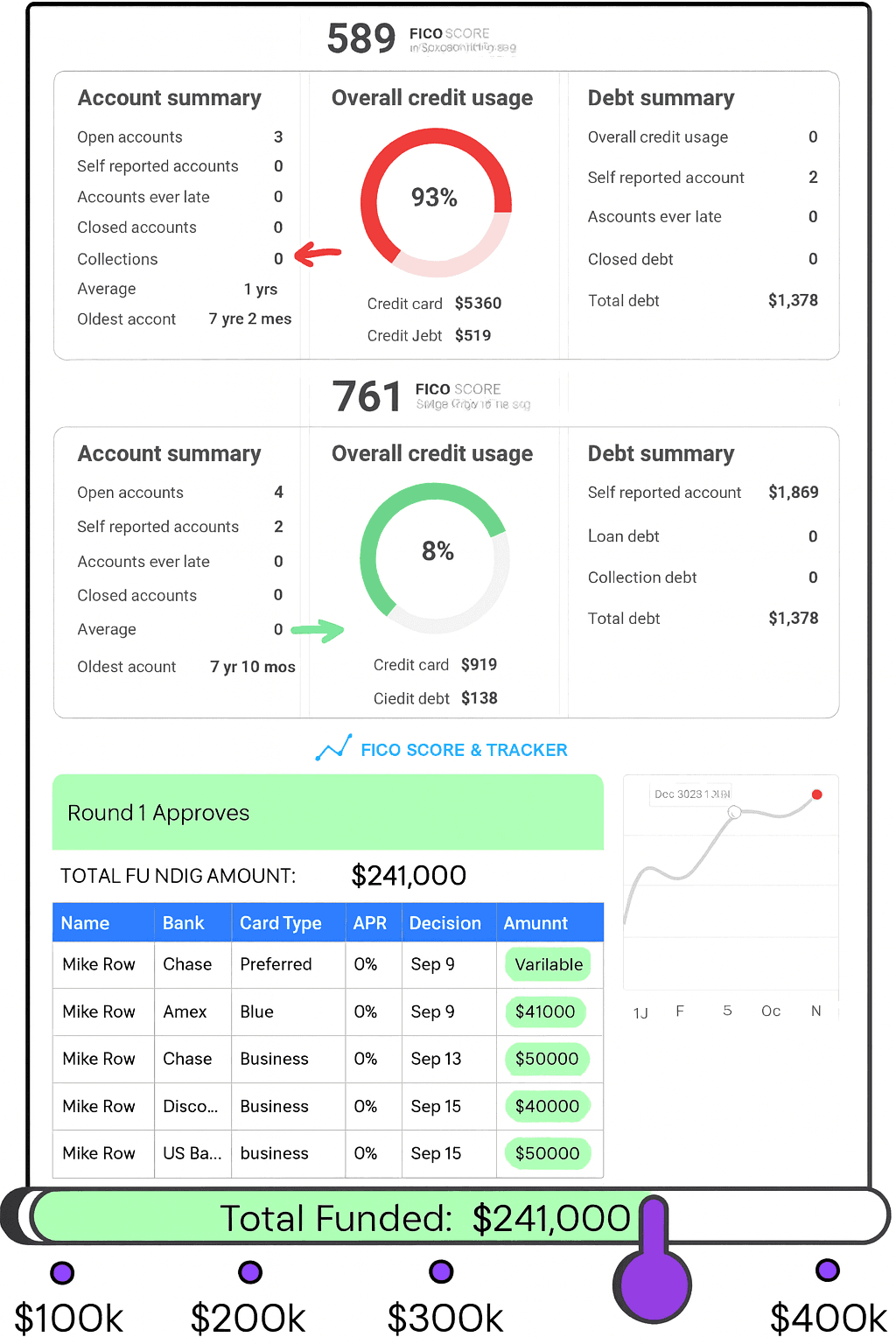Click the 761 FICO score number
Image resolution: width=896 pixels, height=1344 pixels.
pyautogui.click(x=367, y=396)
